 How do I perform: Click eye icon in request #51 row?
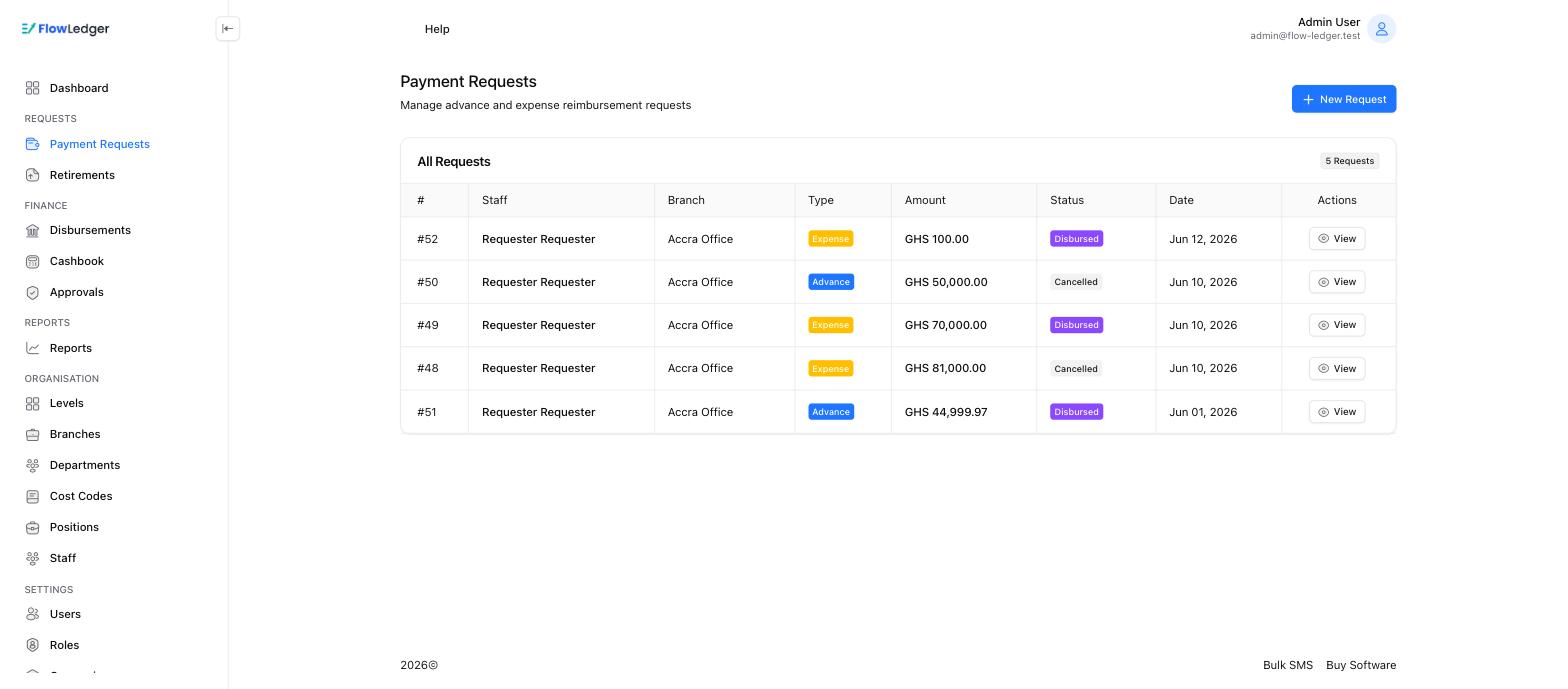tap(1324, 412)
